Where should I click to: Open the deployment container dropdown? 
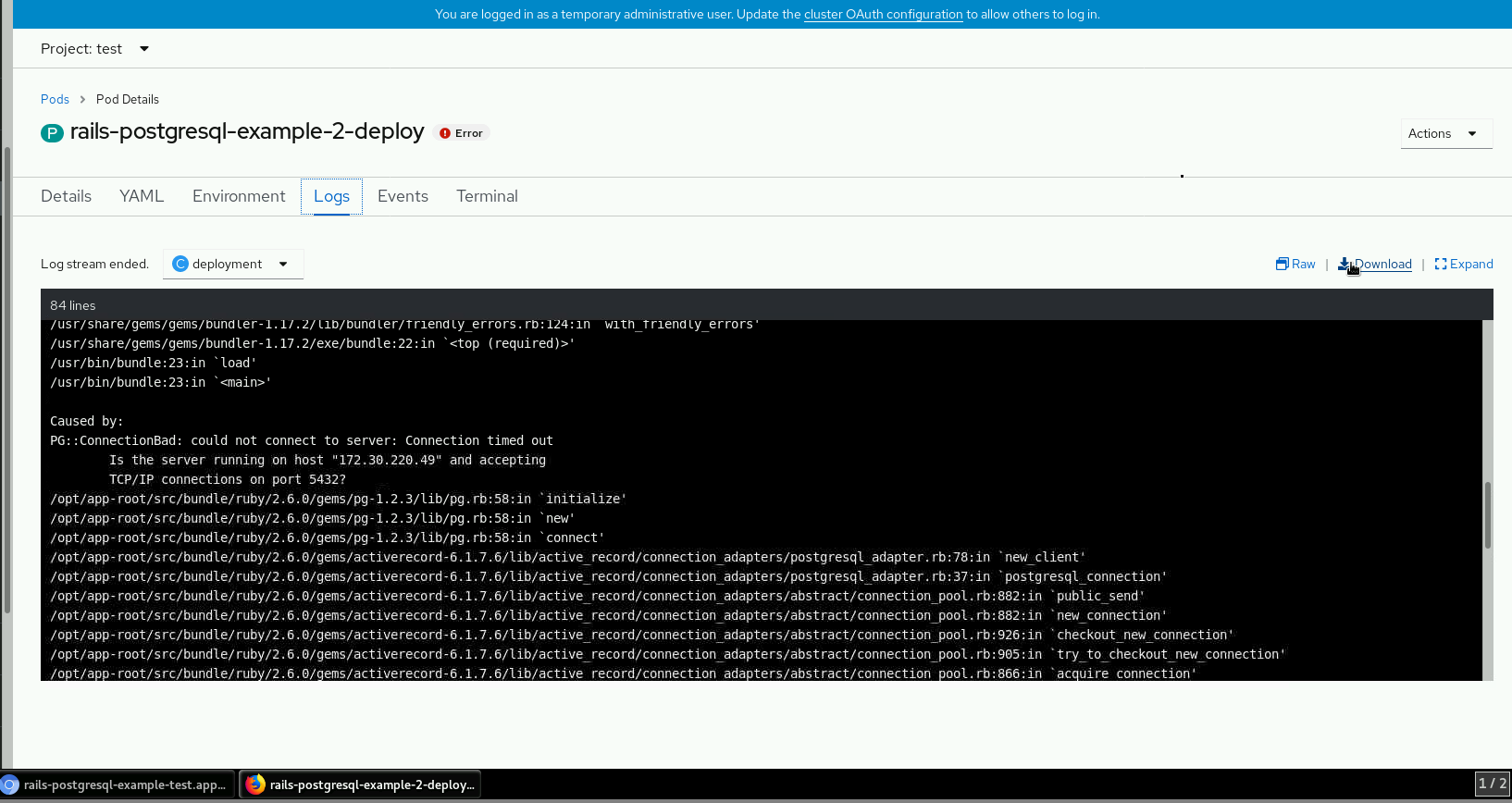pyautogui.click(x=233, y=264)
